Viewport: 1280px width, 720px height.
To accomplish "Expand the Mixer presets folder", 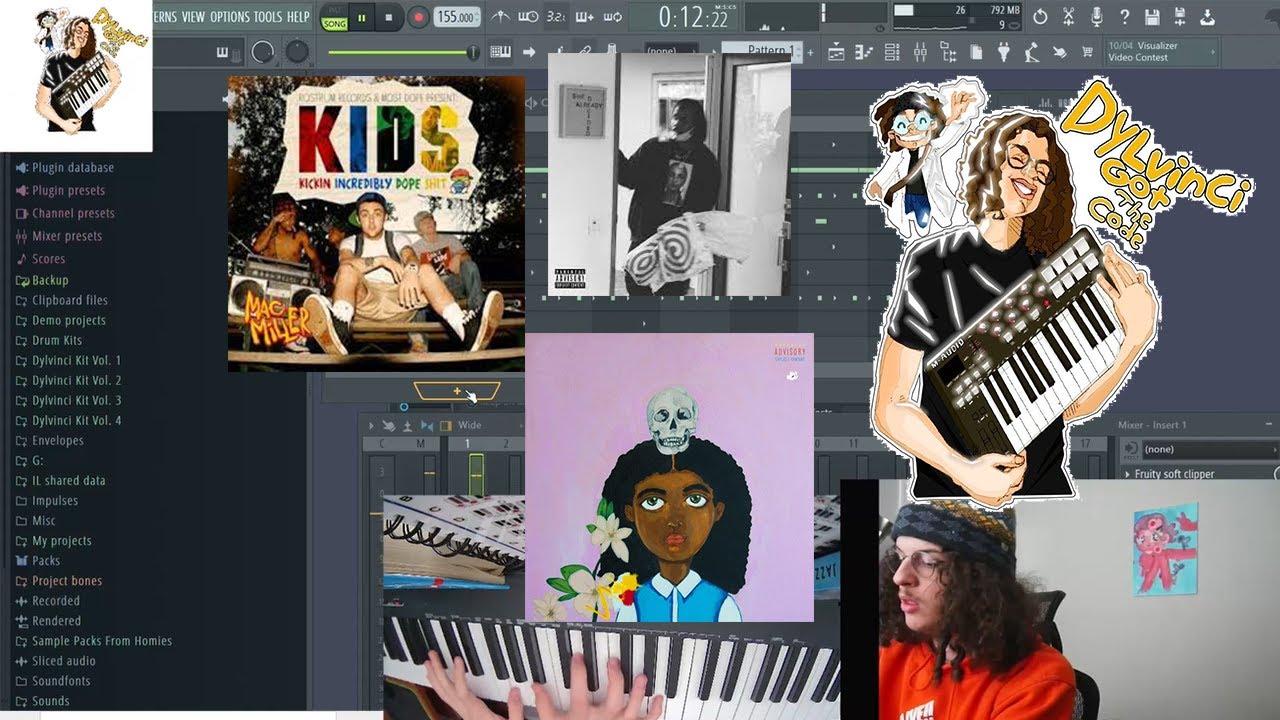I will [x=67, y=236].
